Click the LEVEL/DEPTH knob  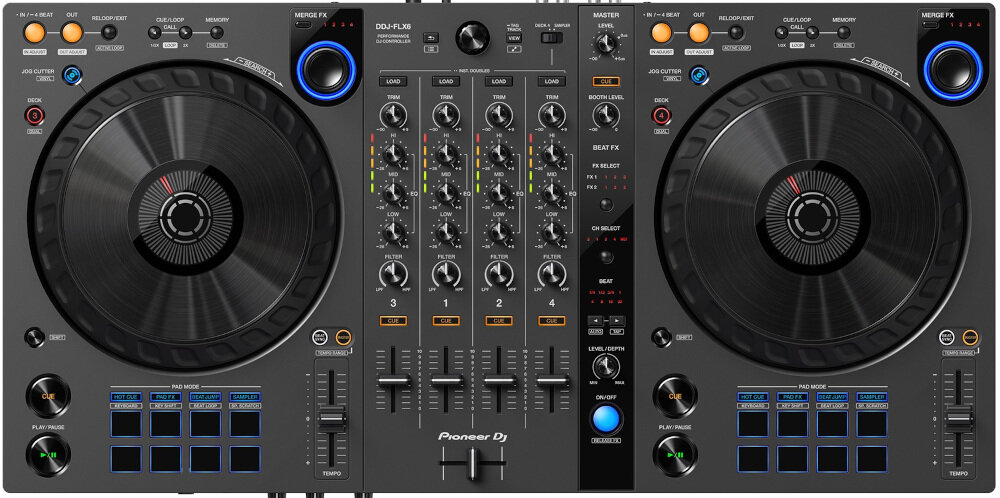[x=606, y=368]
